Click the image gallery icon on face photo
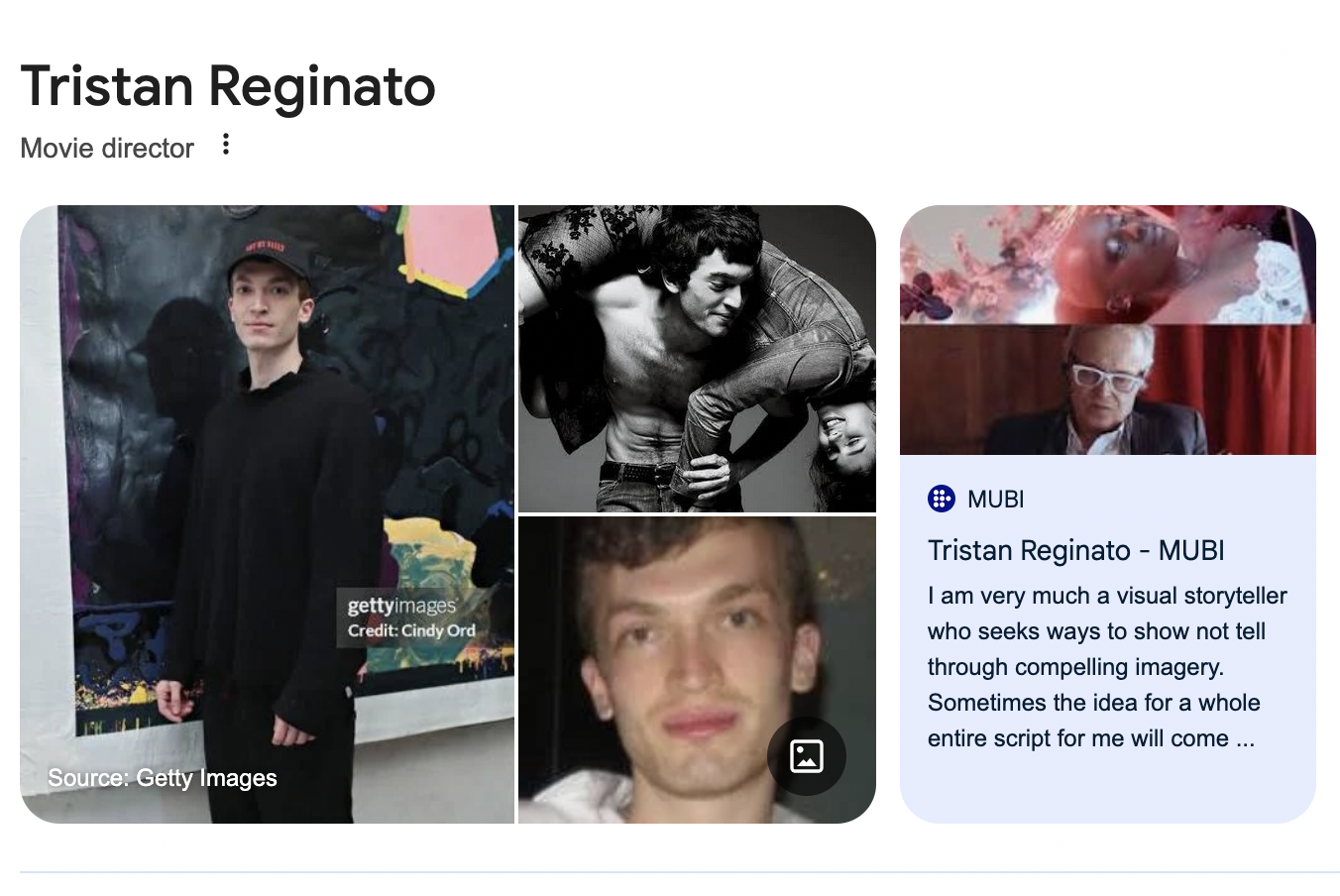Screen dimensions: 1340x896 [x=807, y=756]
